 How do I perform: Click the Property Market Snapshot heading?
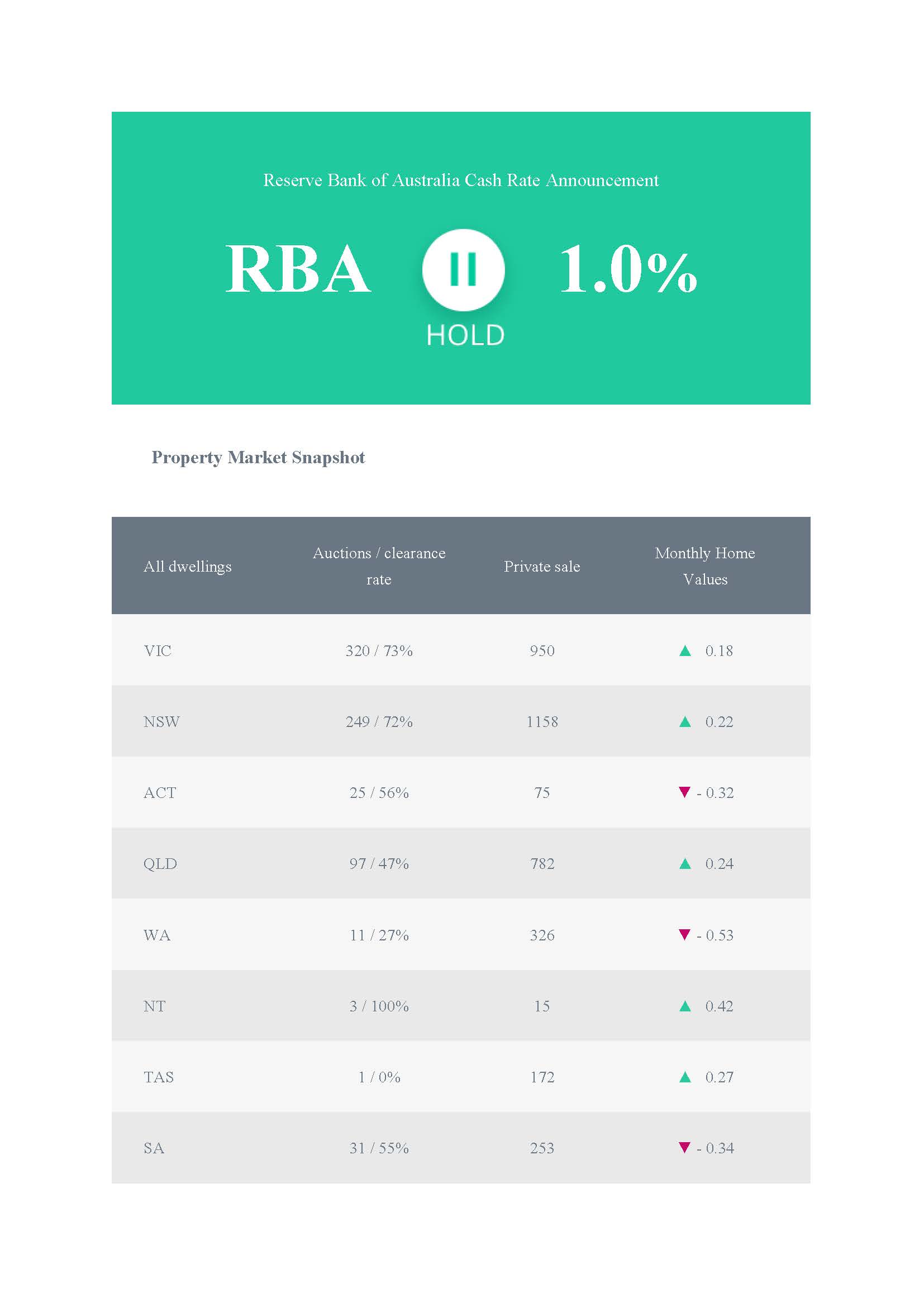click(x=258, y=458)
